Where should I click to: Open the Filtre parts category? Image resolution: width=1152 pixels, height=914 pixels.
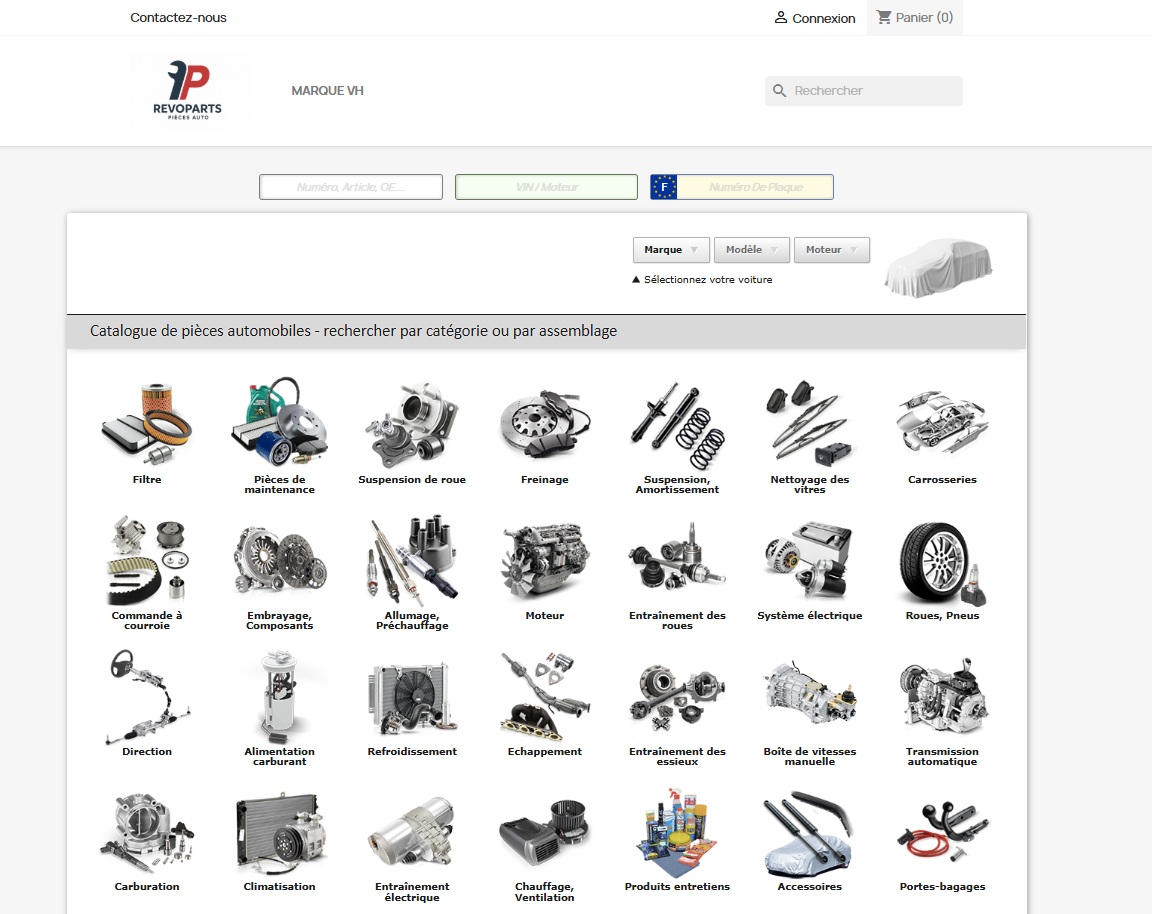click(147, 425)
